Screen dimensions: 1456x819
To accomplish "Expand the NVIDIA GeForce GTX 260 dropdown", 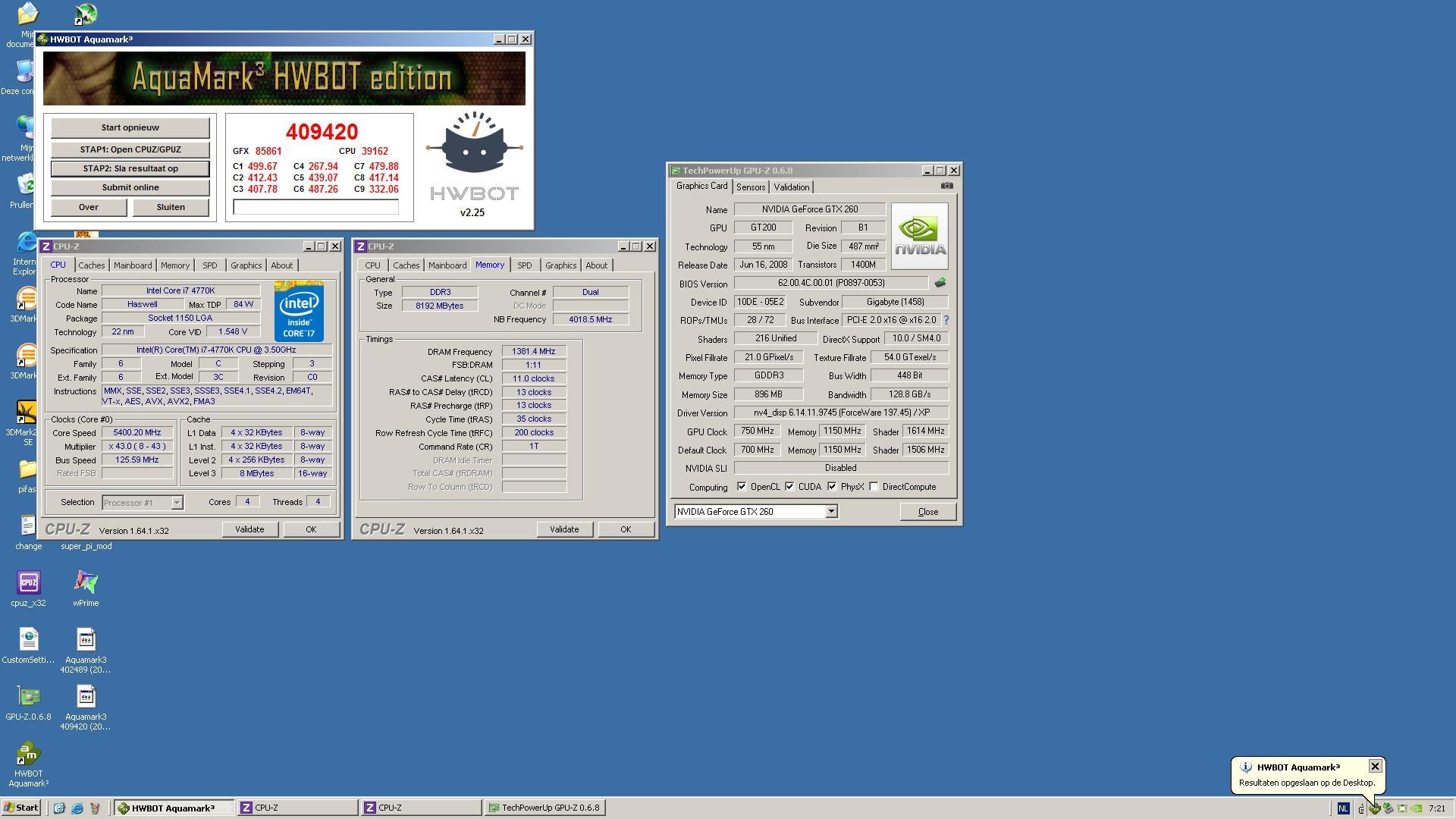I will (831, 512).
